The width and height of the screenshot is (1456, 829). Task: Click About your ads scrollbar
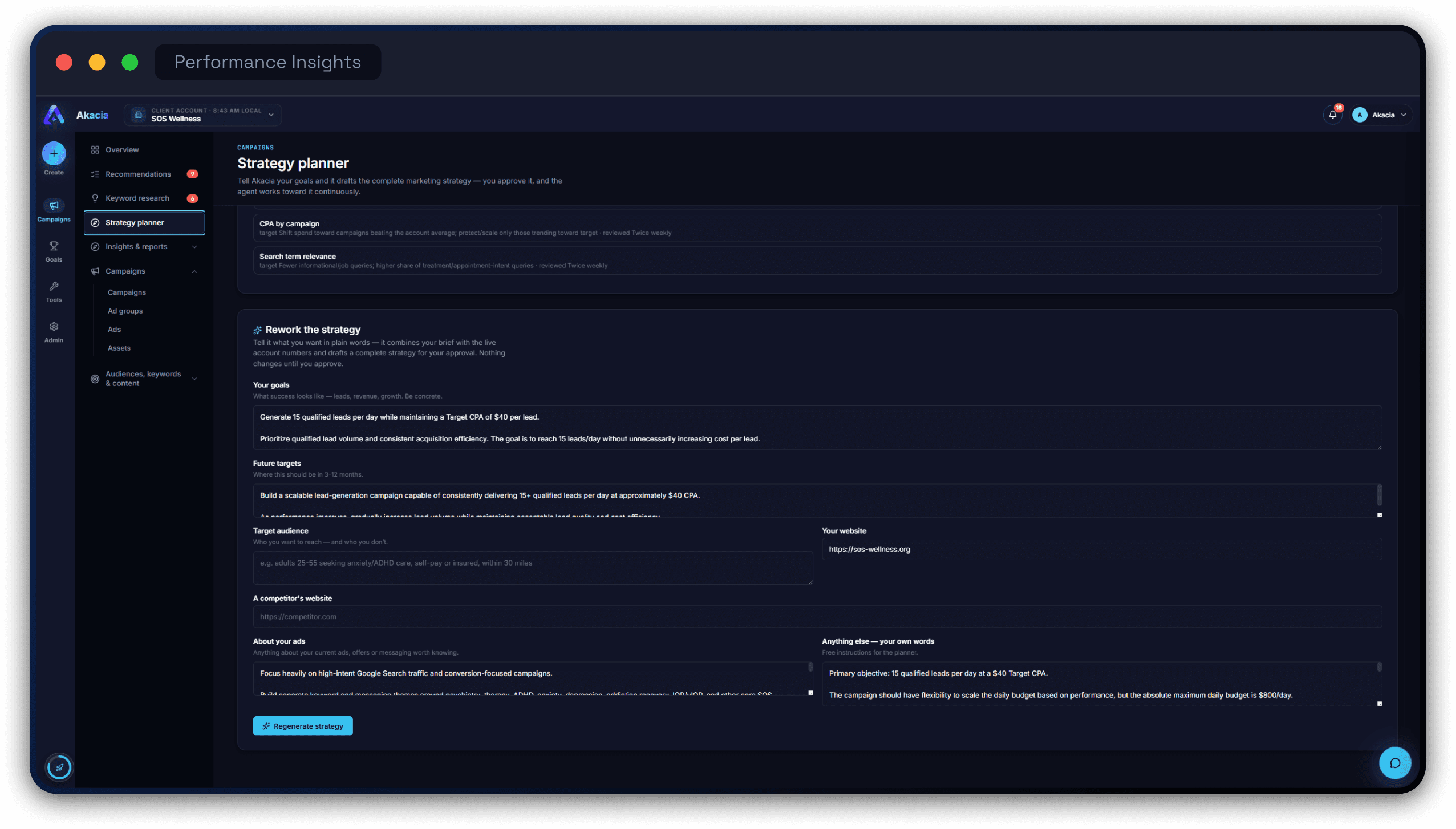810,667
